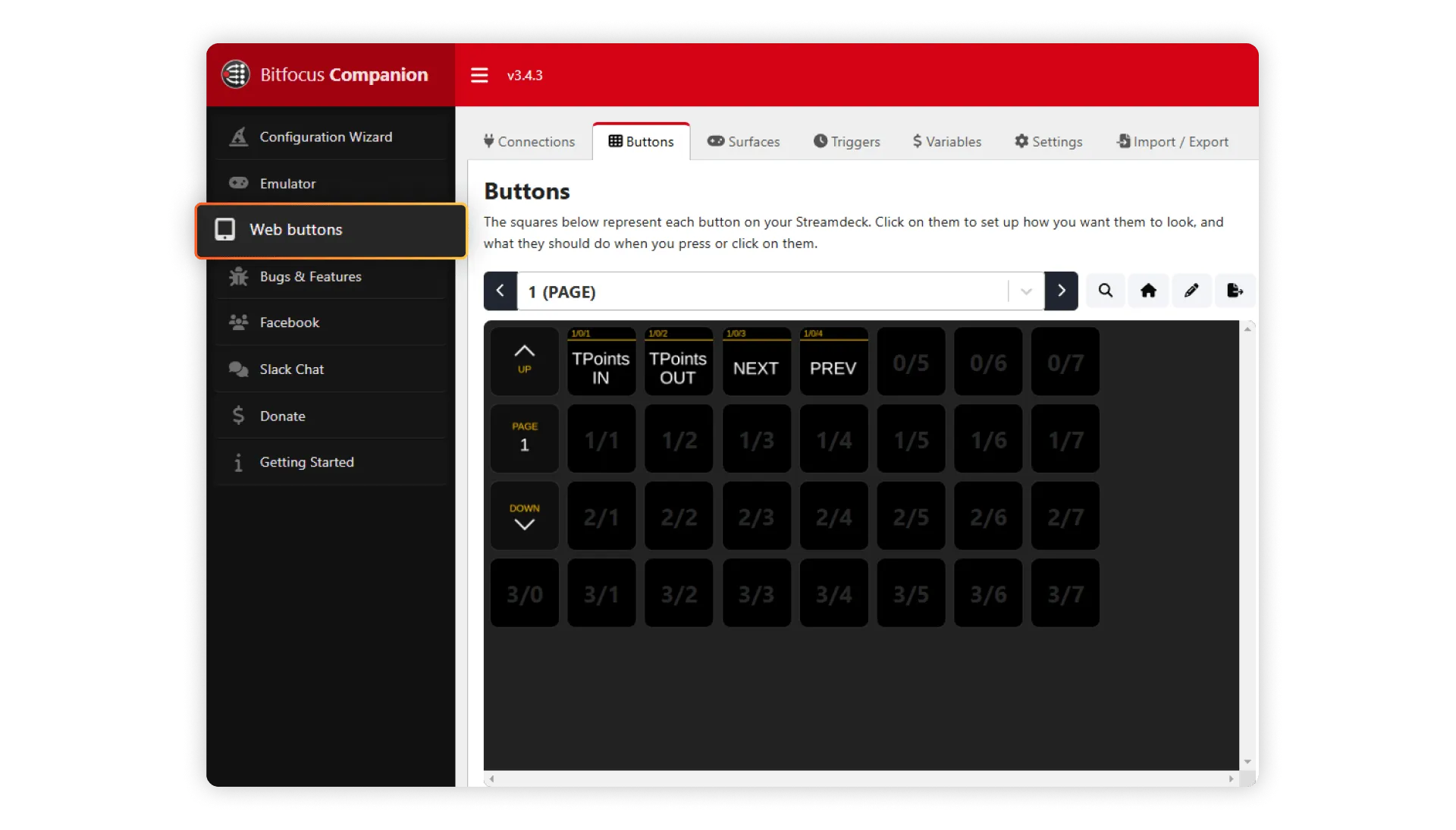Image resolution: width=1456 pixels, height=830 pixels.
Task: Open the Donate sidebar link
Action: [331, 416]
